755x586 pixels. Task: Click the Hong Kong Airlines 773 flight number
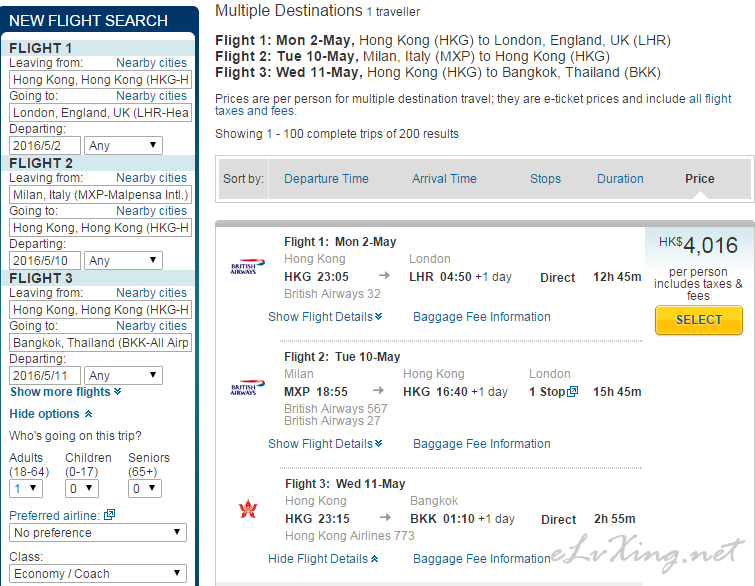click(x=350, y=536)
